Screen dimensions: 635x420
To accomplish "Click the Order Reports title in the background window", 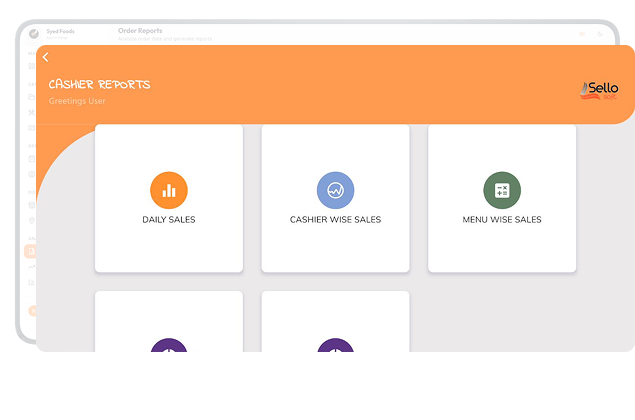I will [140, 31].
